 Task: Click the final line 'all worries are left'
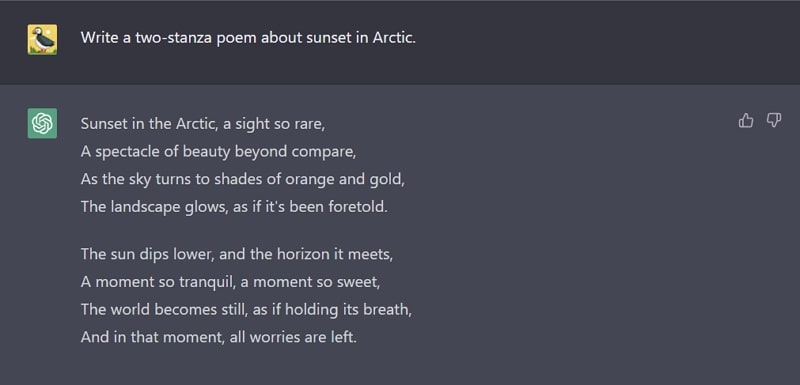[x=218, y=337]
